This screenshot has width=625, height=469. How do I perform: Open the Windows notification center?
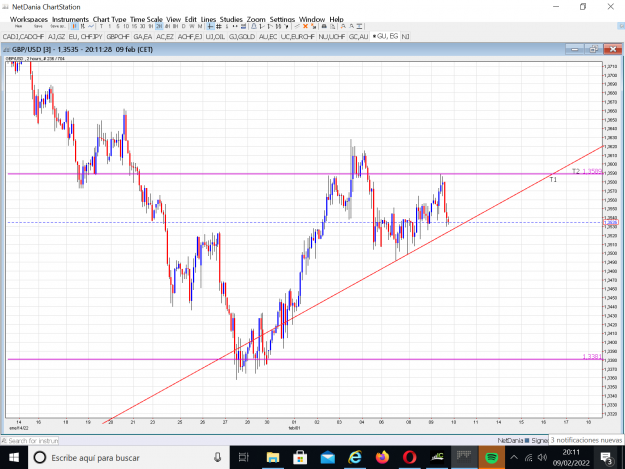[x=607, y=458]
